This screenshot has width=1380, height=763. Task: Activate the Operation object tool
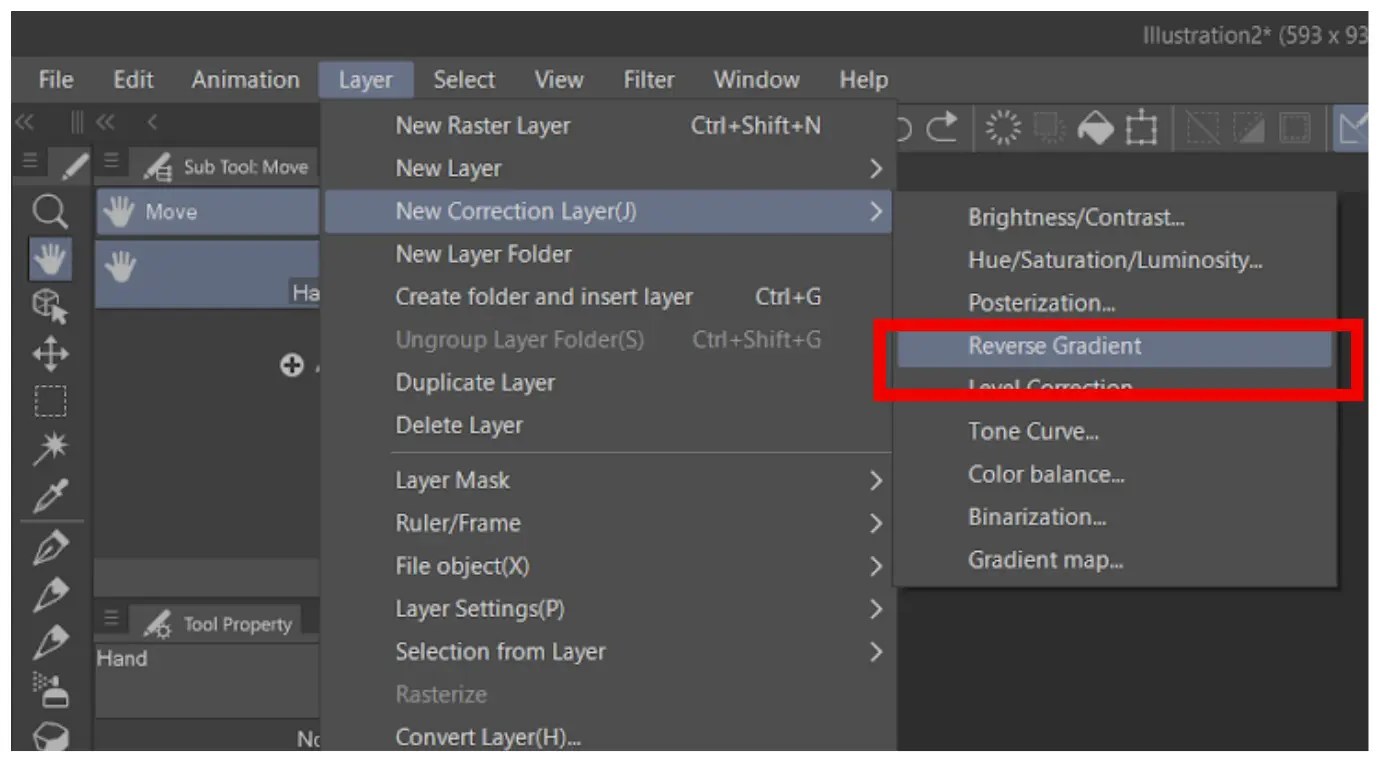click(x=49, y=305)
